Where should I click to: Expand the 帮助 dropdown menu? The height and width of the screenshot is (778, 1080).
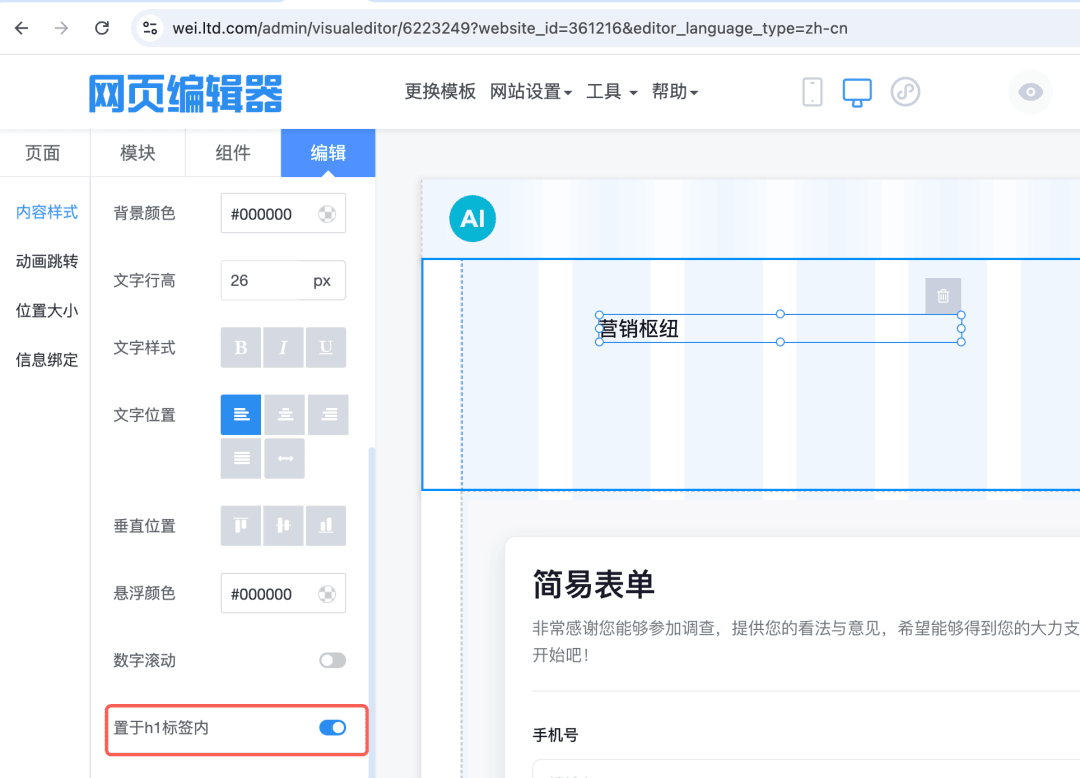675,92
